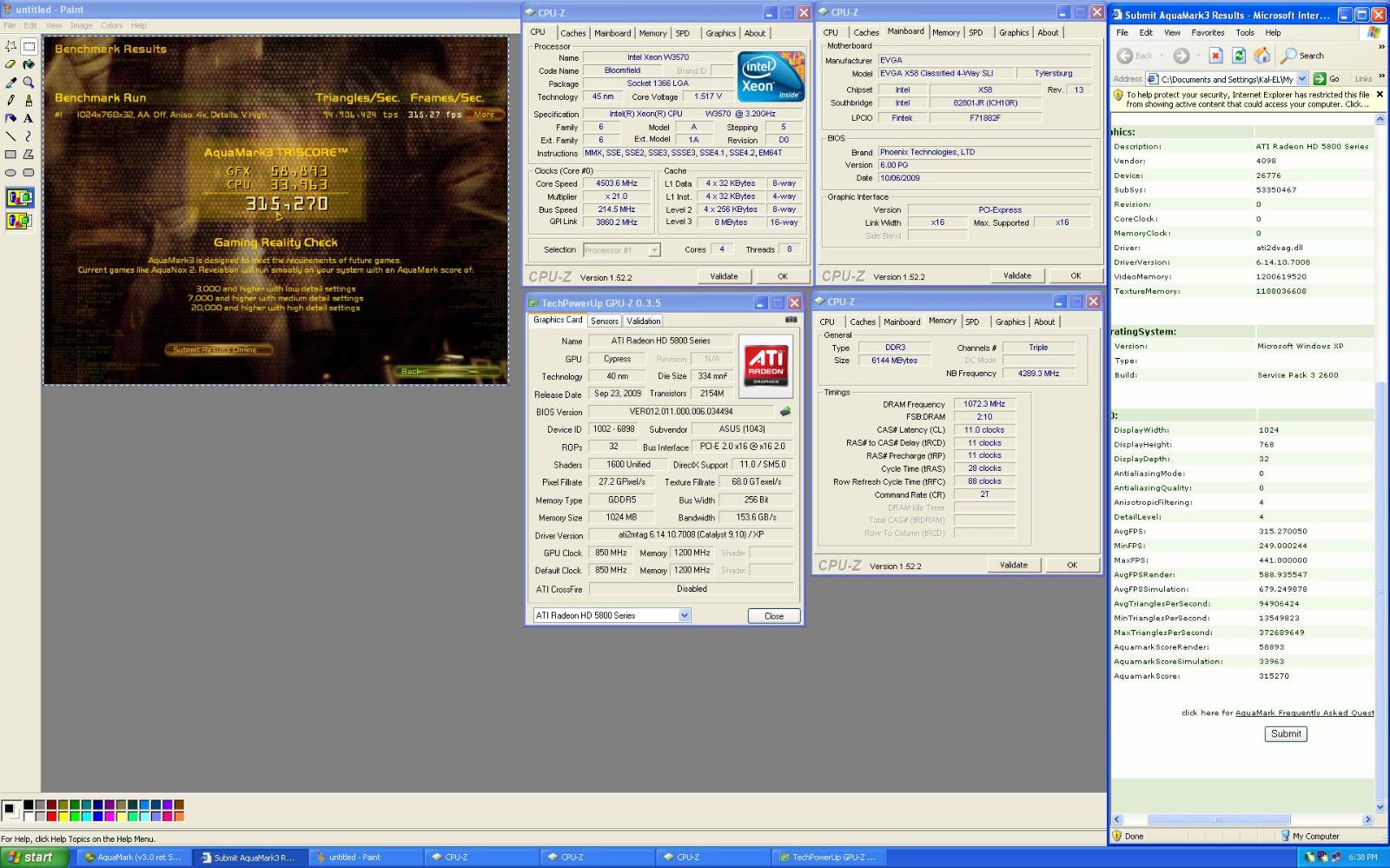Open Graphics tab in the Mainboard CPU-Z window

pos(1014,33)
